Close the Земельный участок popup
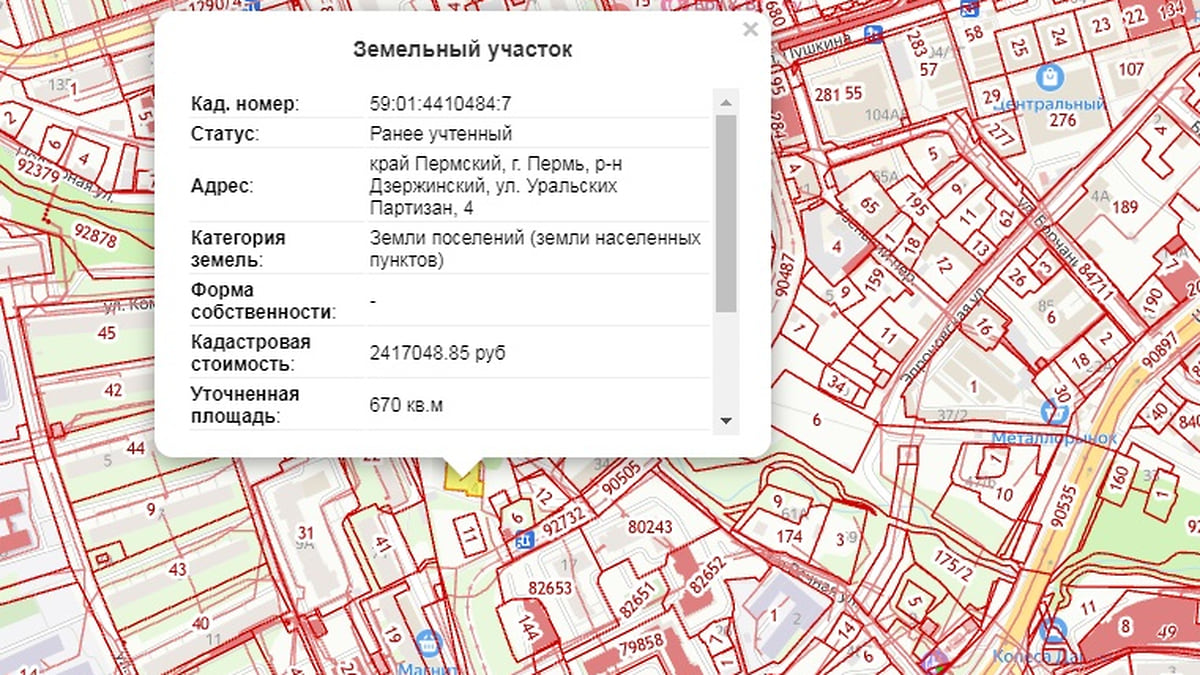Viewport: 1200px width, 675px height. click(x=750, y=30)
